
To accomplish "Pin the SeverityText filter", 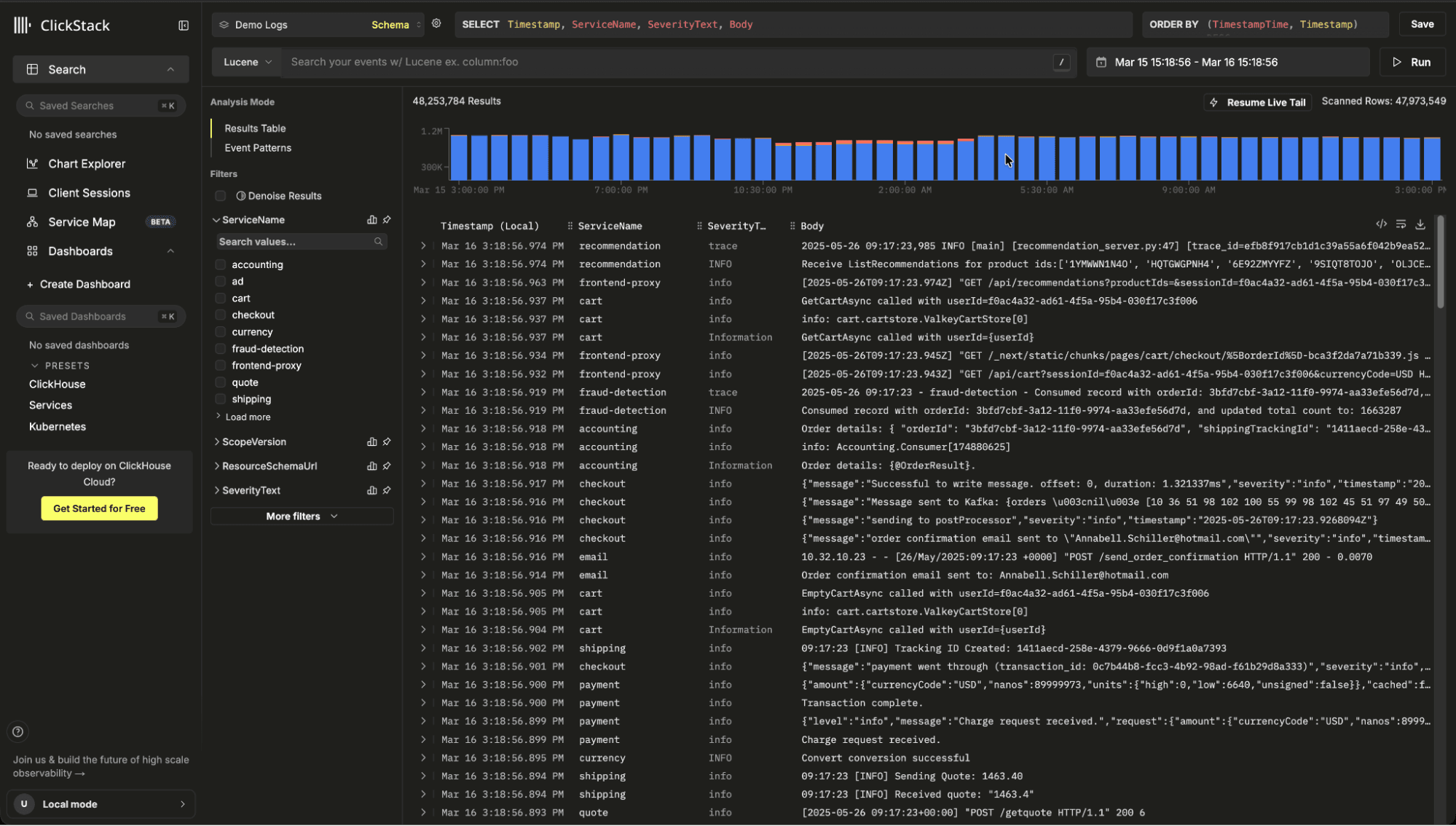I will 387,490.
